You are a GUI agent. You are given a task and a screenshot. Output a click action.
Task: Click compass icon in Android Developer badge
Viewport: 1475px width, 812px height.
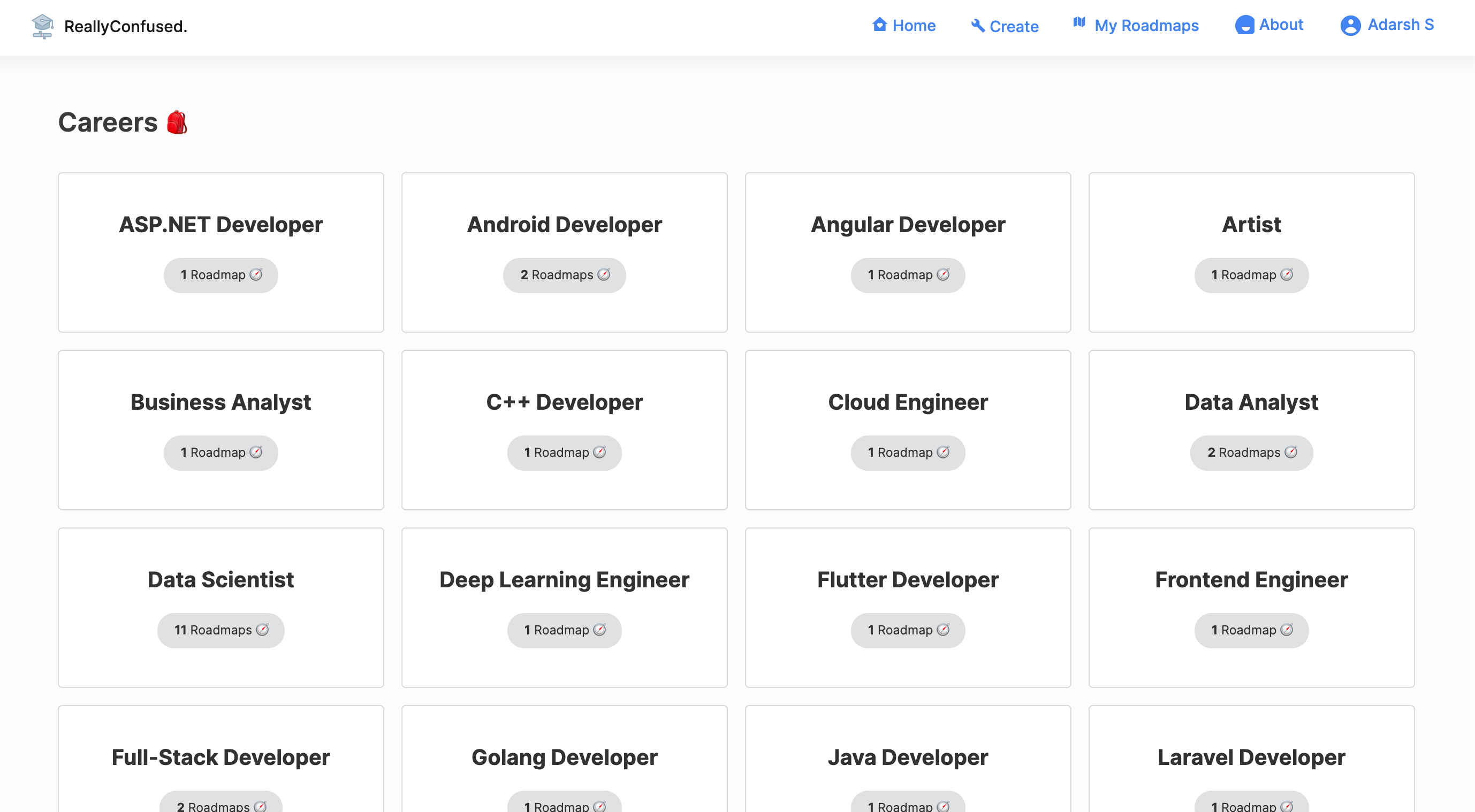click(x=604, y=274)
